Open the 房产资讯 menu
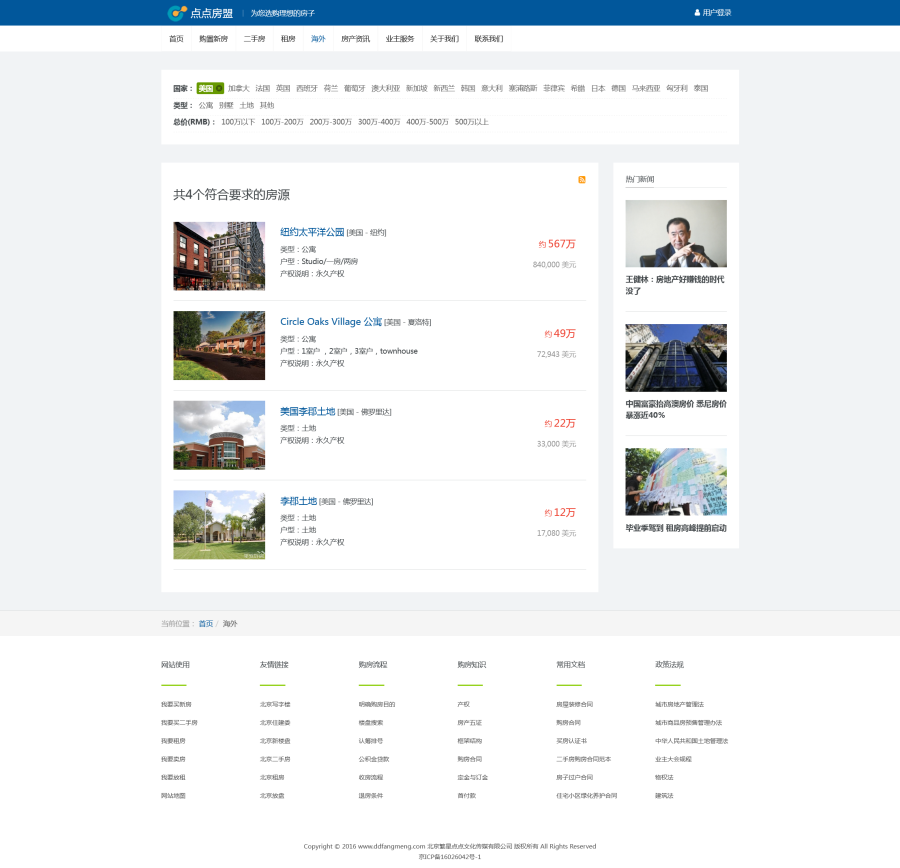 point(355,39)
